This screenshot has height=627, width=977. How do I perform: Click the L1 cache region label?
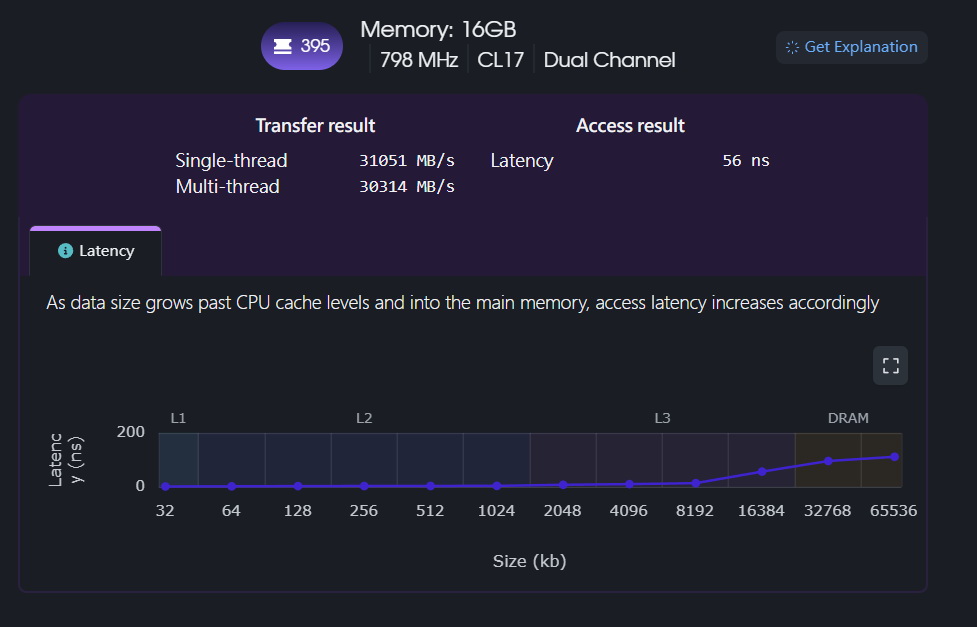178,418
